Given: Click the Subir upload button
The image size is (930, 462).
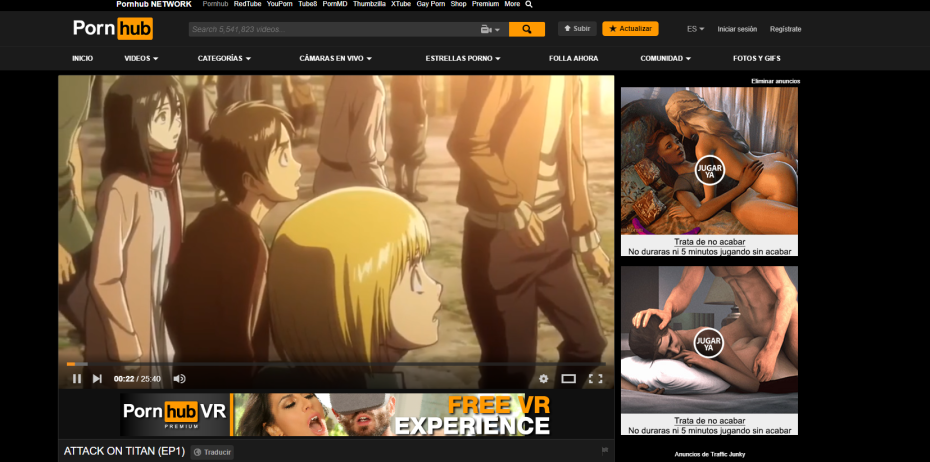Looking at the screenshot, I should pyautogui.click(x=576, y=29).
